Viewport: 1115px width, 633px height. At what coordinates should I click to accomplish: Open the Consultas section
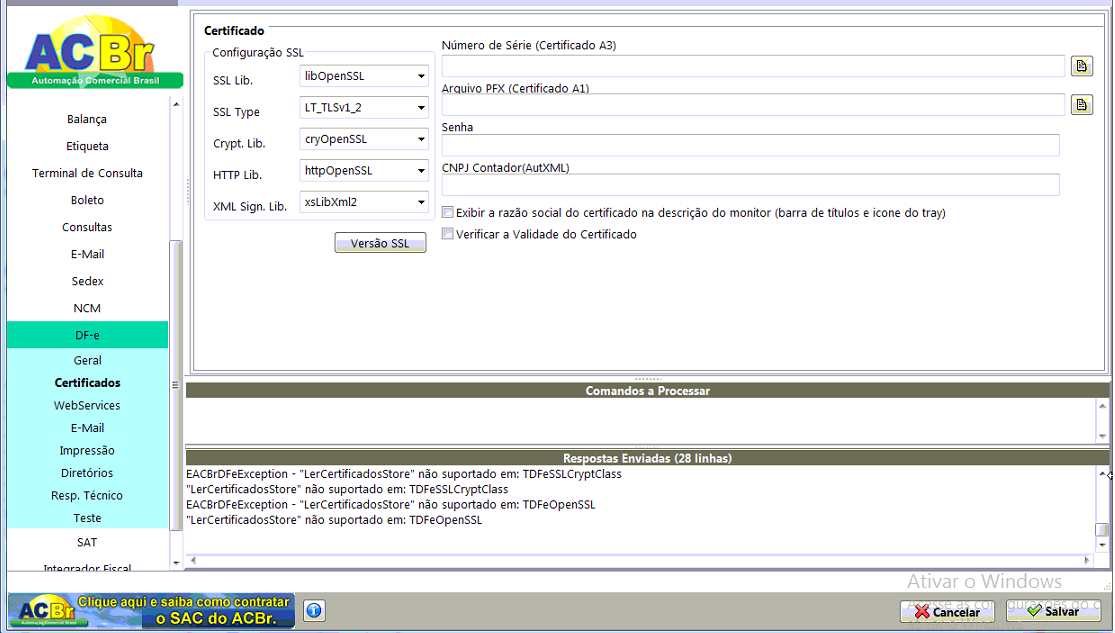pos(87,227)
